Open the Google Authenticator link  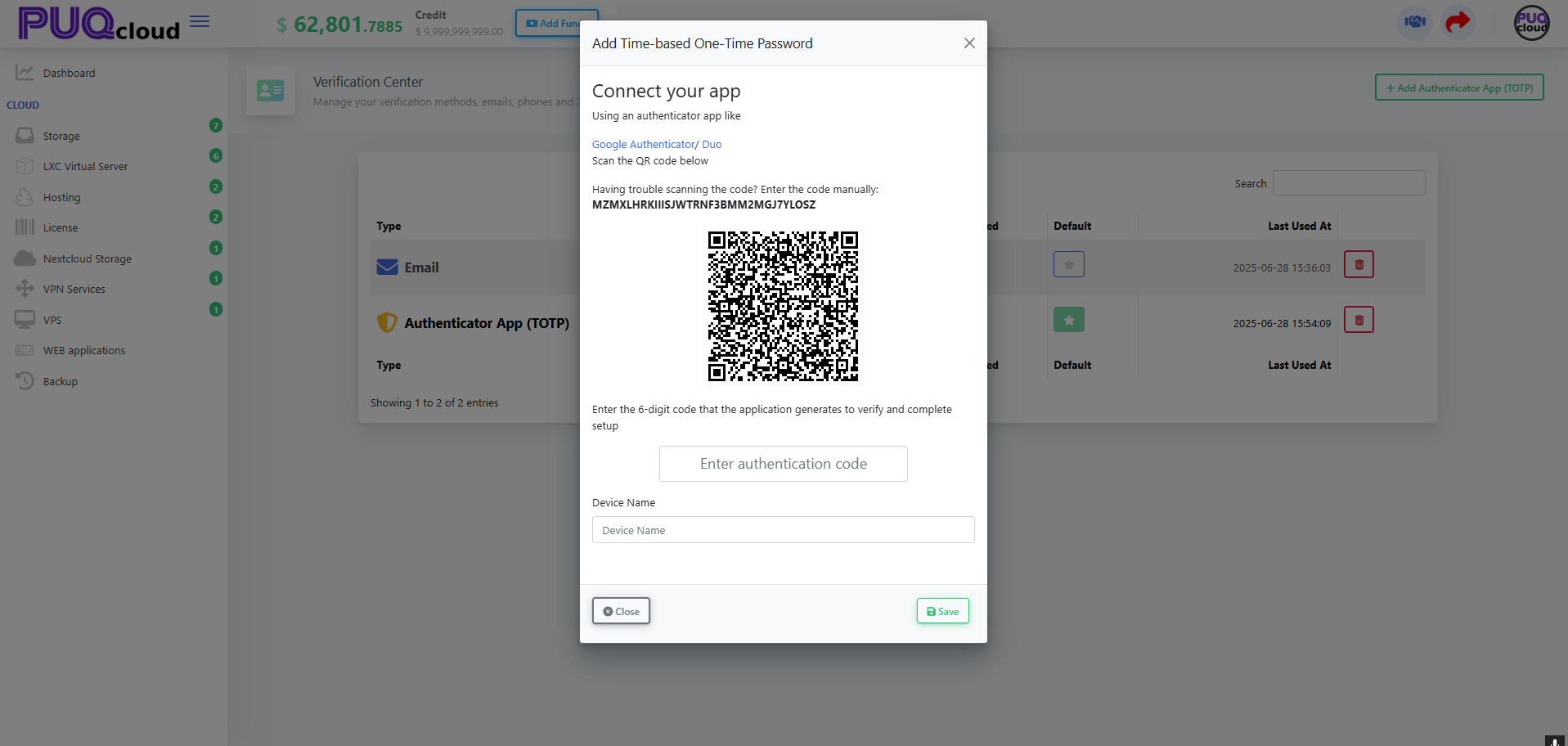643,145
